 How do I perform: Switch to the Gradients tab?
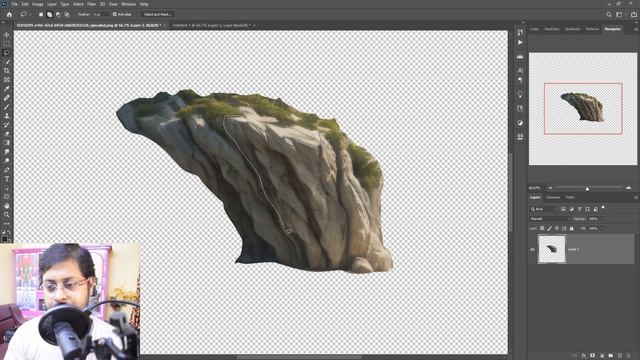[572, 29]
